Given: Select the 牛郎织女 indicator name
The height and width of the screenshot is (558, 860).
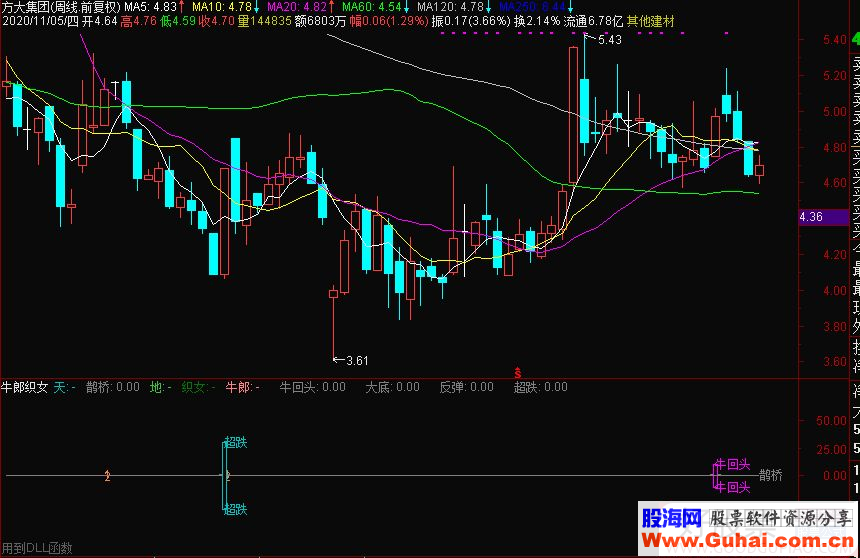Looking at the screenshot, I should (25, 387).
